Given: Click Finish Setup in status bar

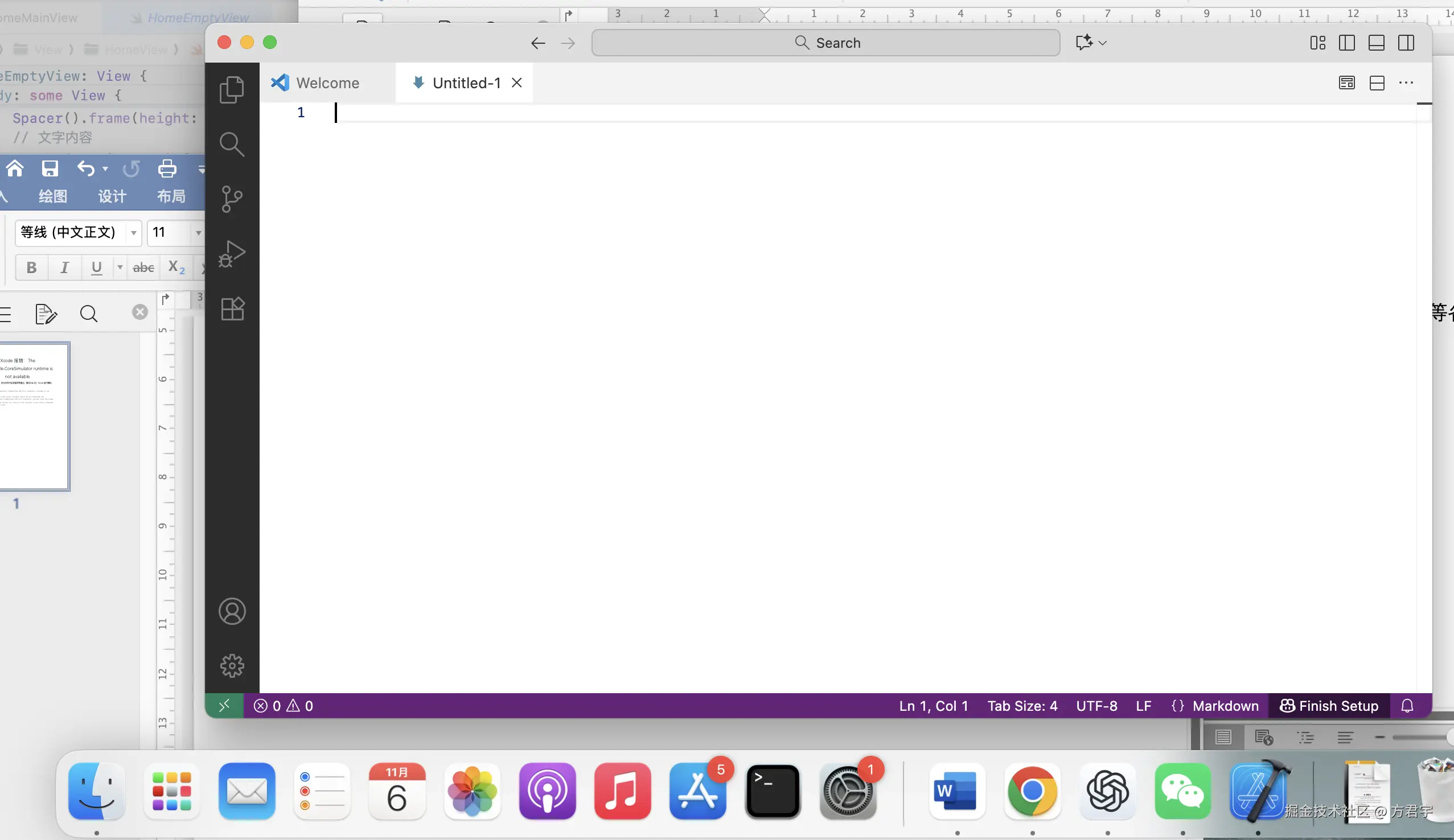Looking at the screenshot, I should tap(1329, 706).
